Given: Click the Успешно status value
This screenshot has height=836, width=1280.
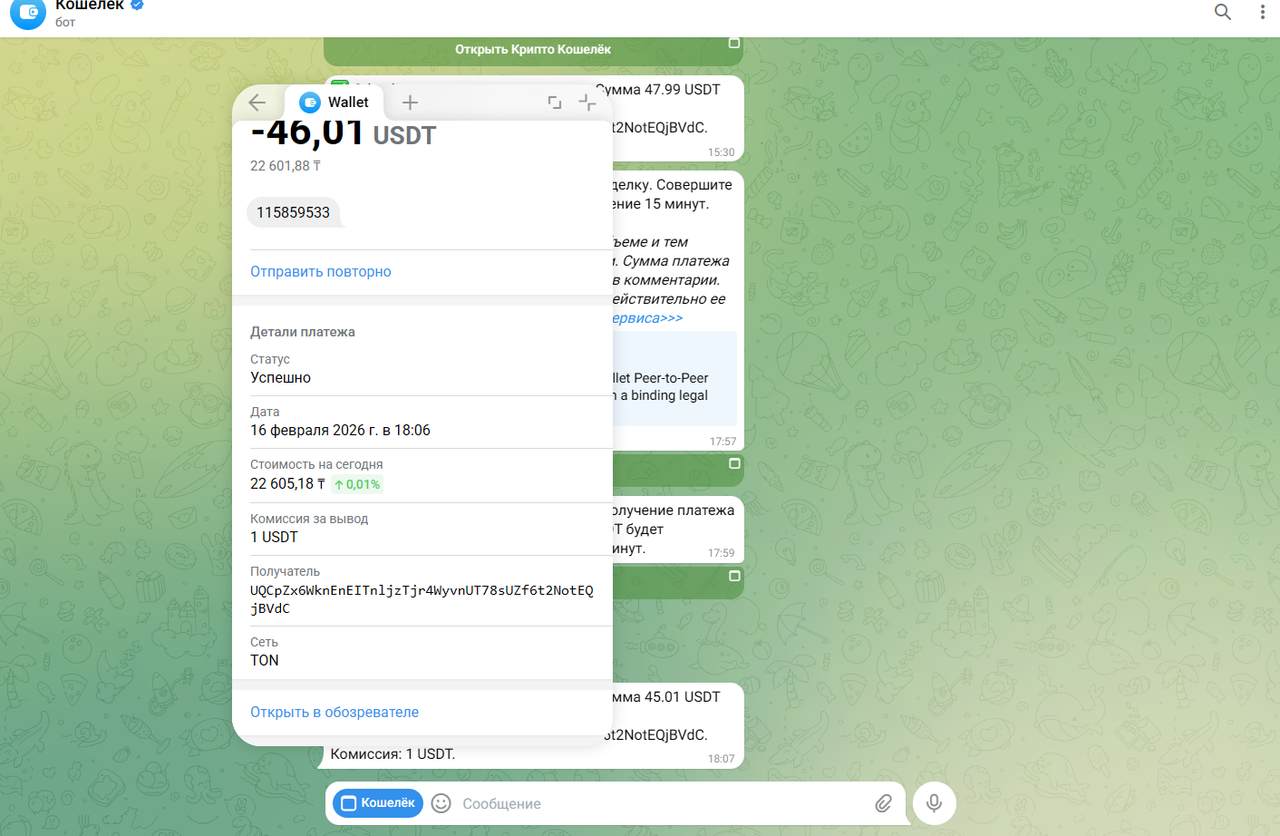Looking at the screenshot, I should pos(281,378).
